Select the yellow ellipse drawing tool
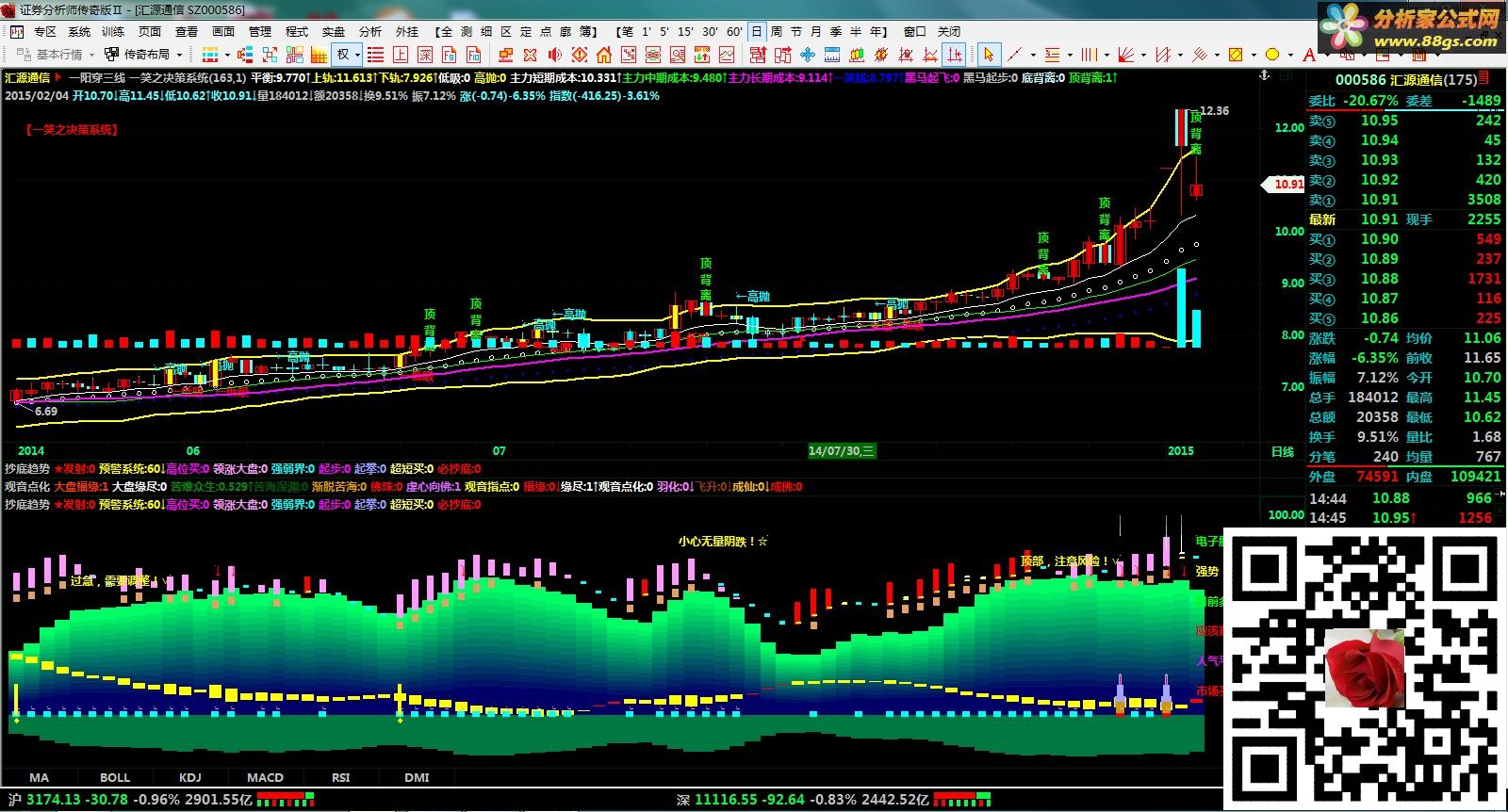This screenshot has width=1508, height=812. pos(1272,55)
